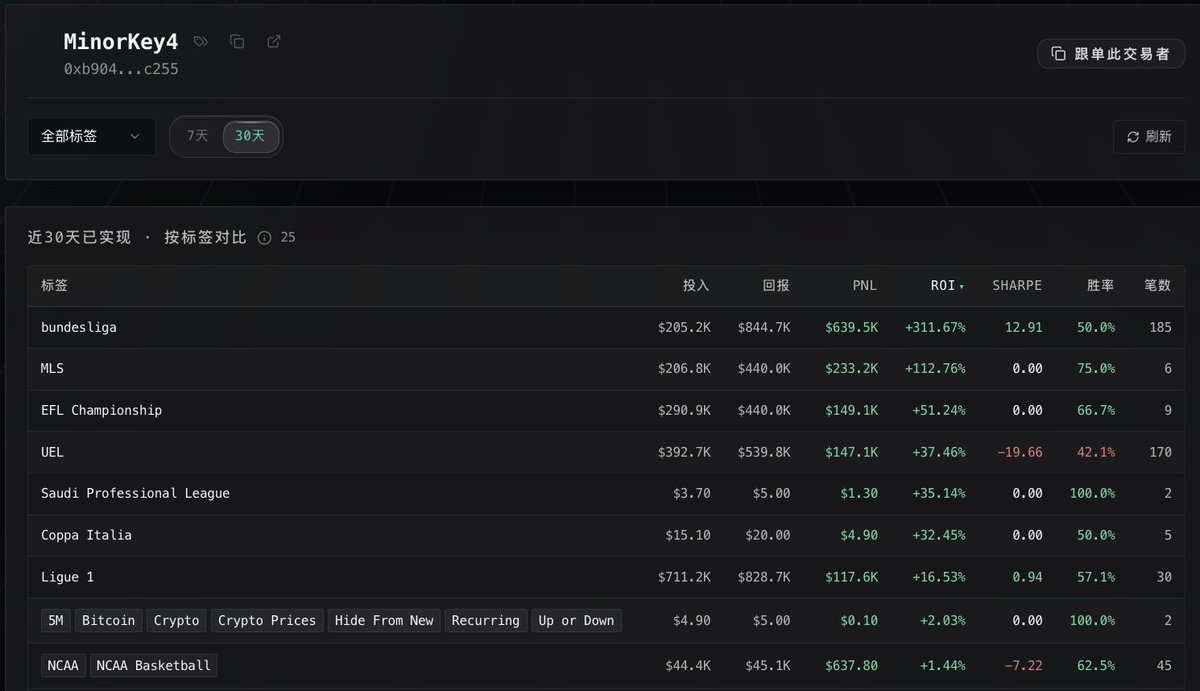Click the Crypto tag chip
The width and height of the screenshot is (1200, 691).
[177, 621]
